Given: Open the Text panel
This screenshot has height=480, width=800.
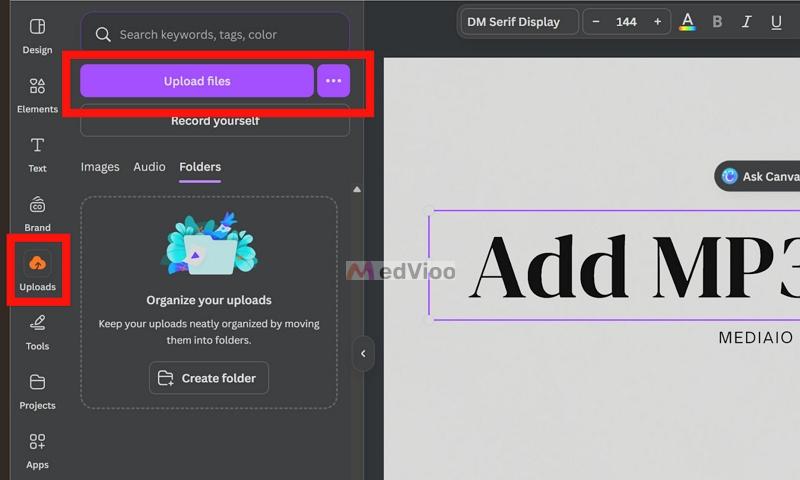Looking at the screenshot, I should (x=37, y=155).
